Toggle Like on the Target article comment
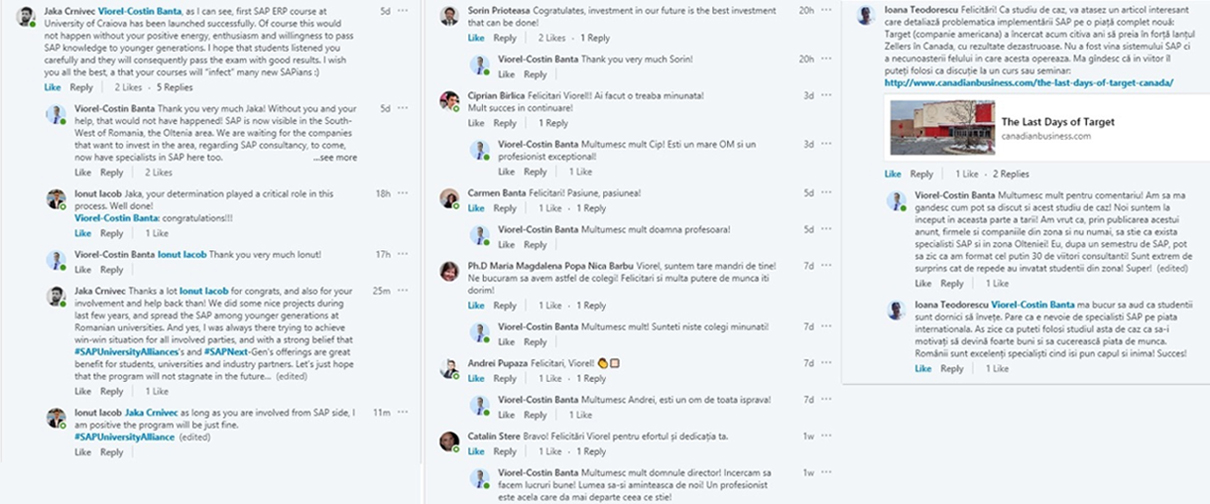This screenshot has width=1210, height=504. pyautogui.click(x=893, y=174)
